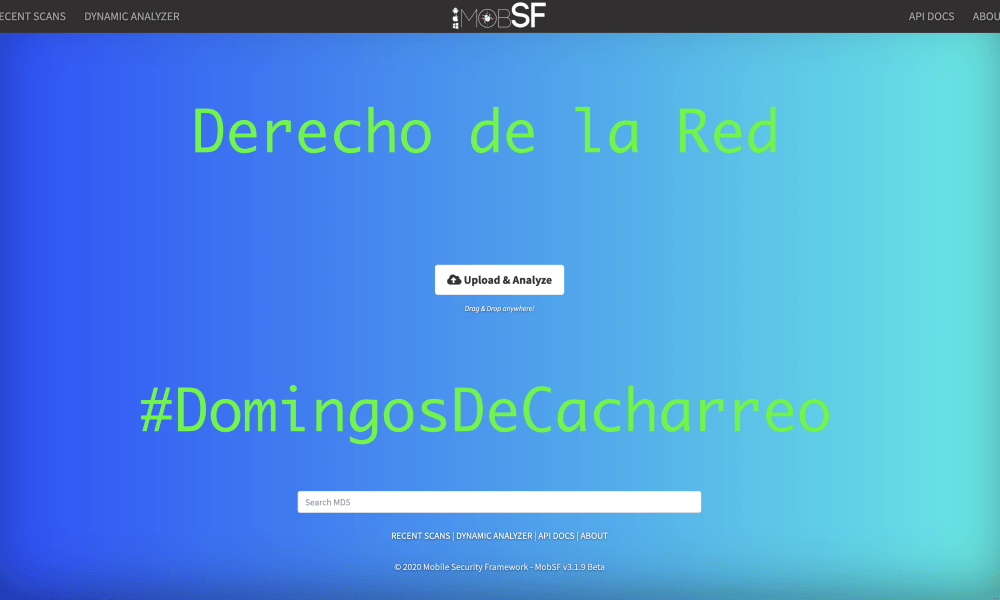This screenshot has width=1000, height=600.
Task: Follow the footer About link
Action: [x=594, y=536]
